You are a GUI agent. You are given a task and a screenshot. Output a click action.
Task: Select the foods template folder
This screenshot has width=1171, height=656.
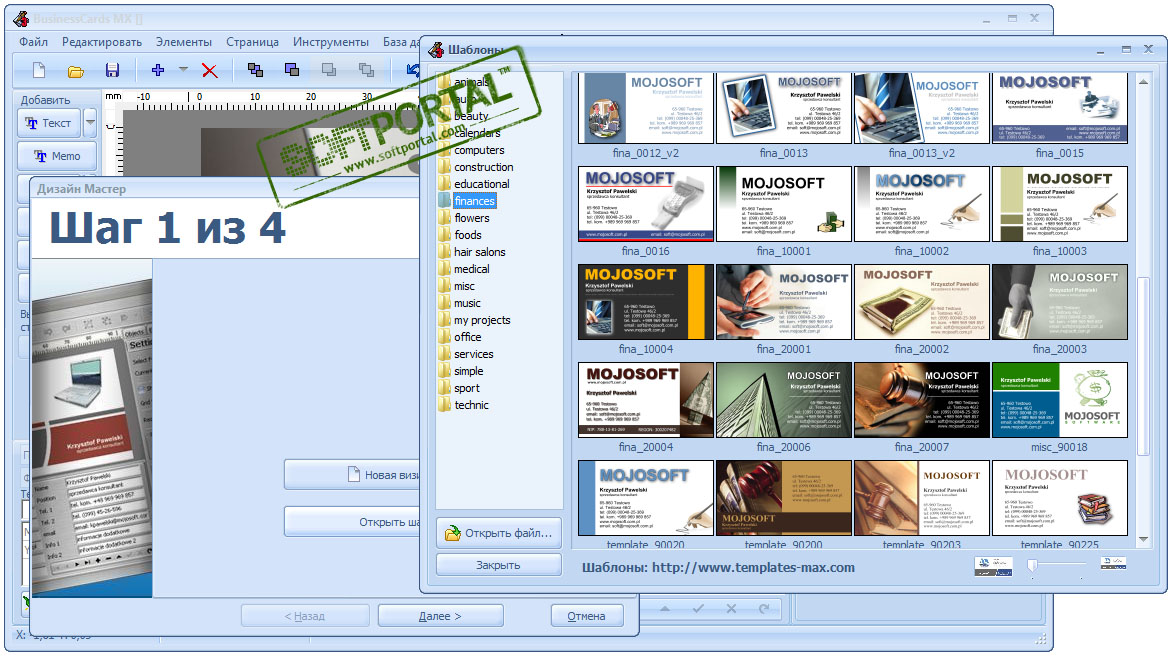pos(468,235)
